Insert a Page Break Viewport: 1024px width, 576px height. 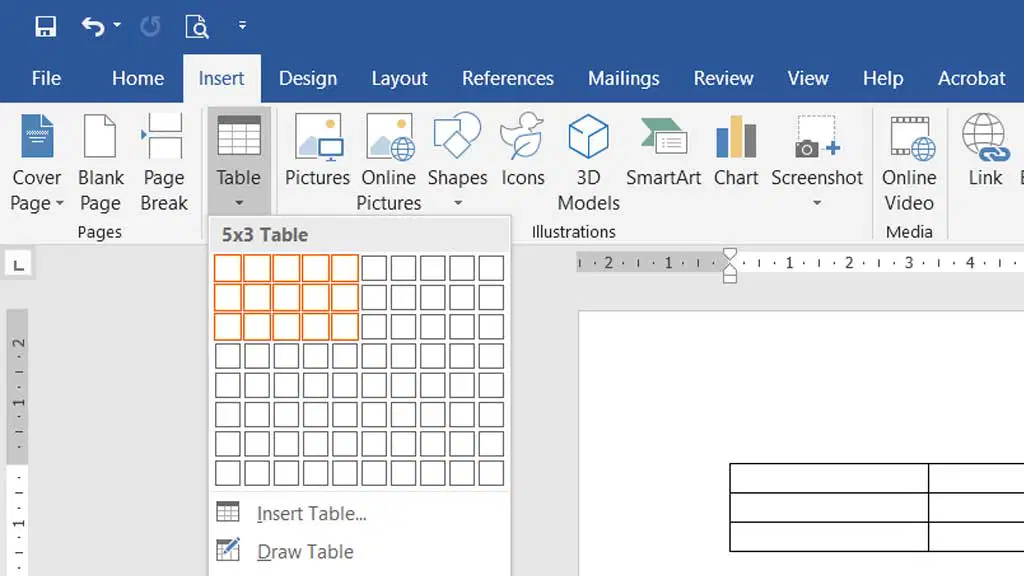click(163, 163)
